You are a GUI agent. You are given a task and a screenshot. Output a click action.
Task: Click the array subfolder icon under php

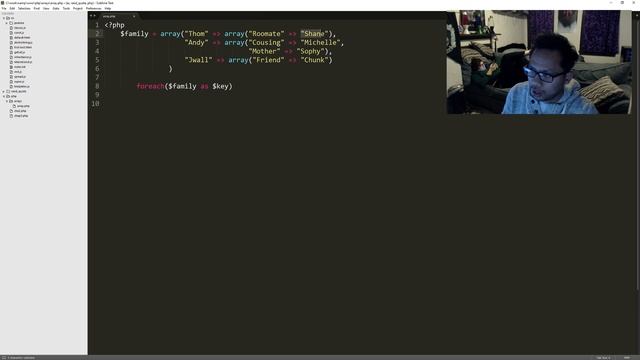pos(11,101)
